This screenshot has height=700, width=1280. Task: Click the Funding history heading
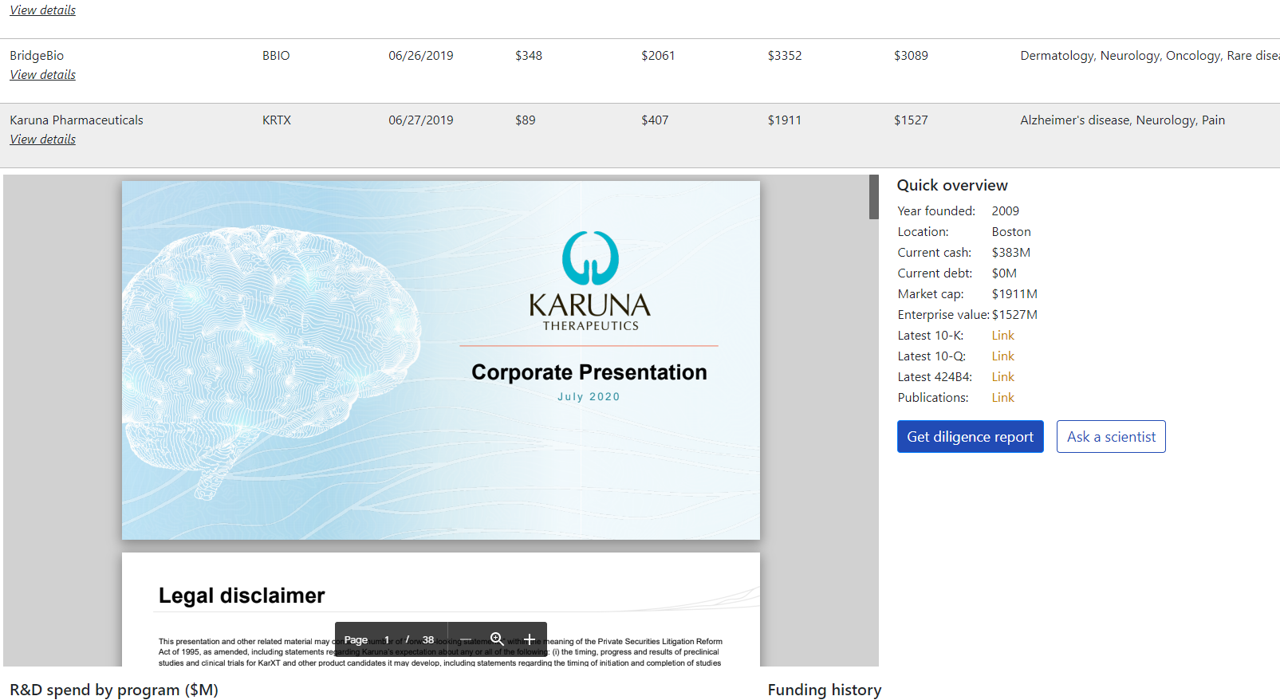coord(825,689)
